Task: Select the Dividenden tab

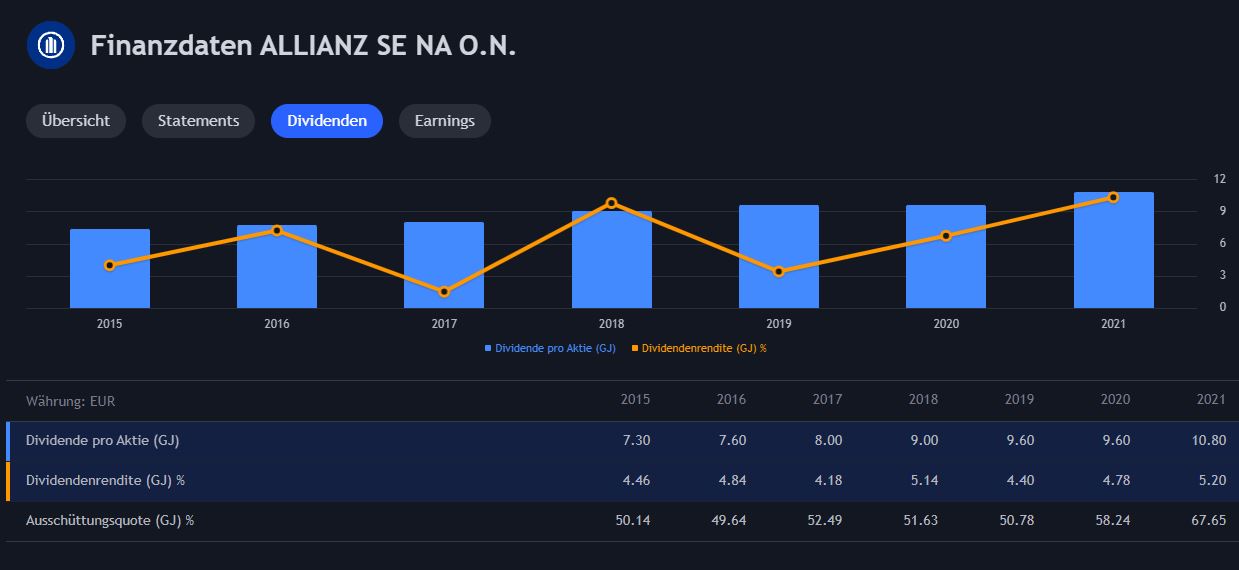Action: (x=327, y=121)
